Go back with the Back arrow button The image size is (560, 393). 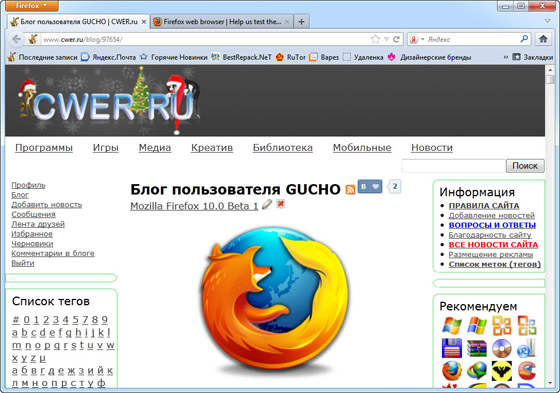click(x=16, y=39)
